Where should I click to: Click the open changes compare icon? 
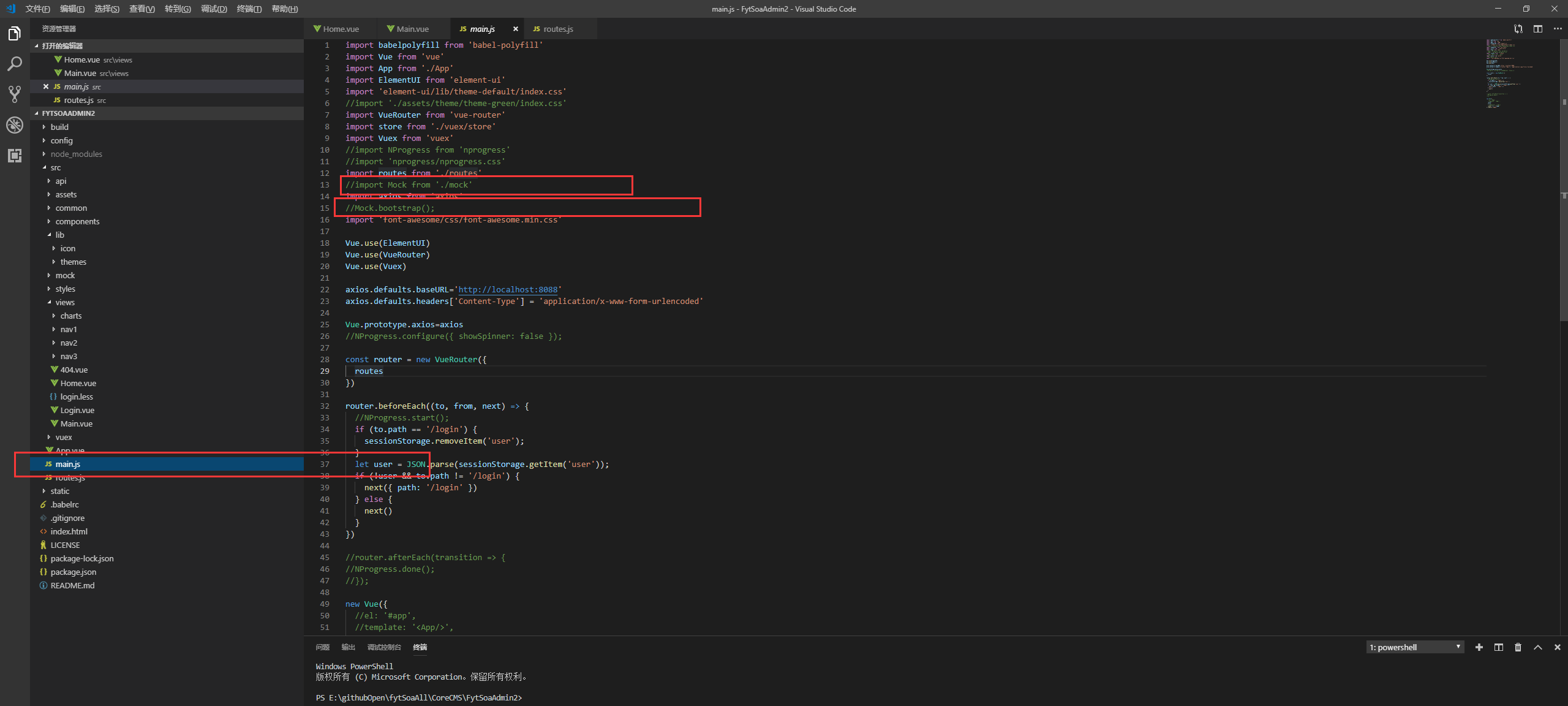coord(1518,29)
